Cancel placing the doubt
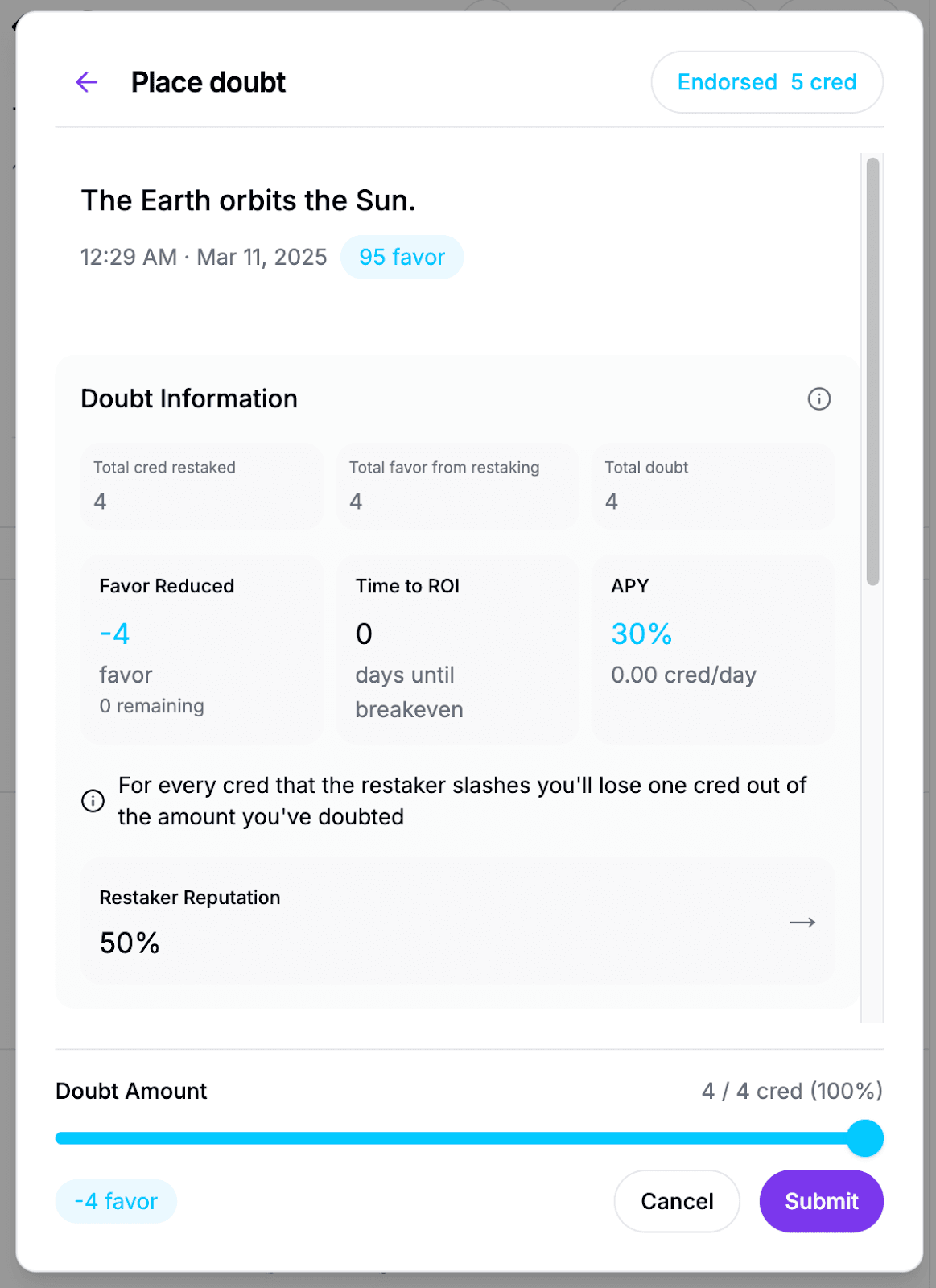This screenshot has height=1288, width=936. 677,1201
